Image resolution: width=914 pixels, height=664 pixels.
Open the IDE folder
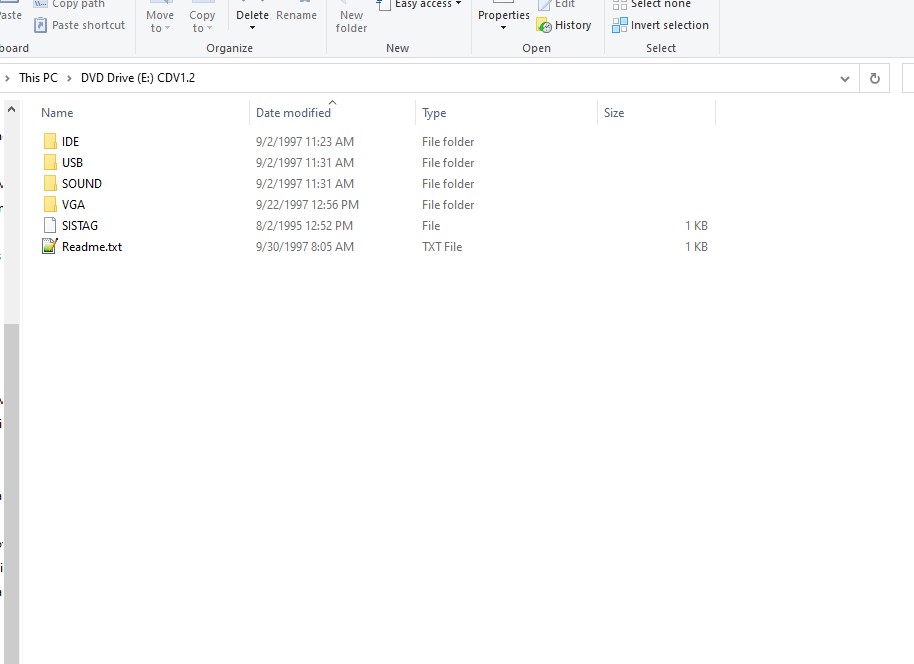tap(70, 142)
